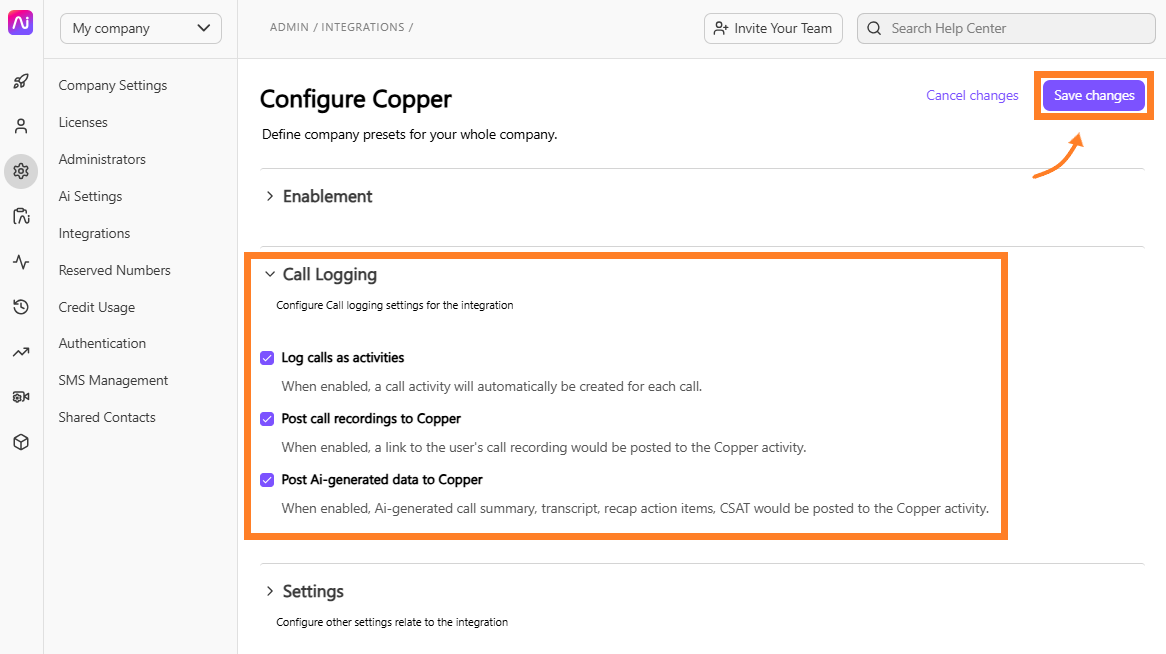The image size is (1166, 654).
Task: Open the My company dropdown
Action: tap(141, 28)
